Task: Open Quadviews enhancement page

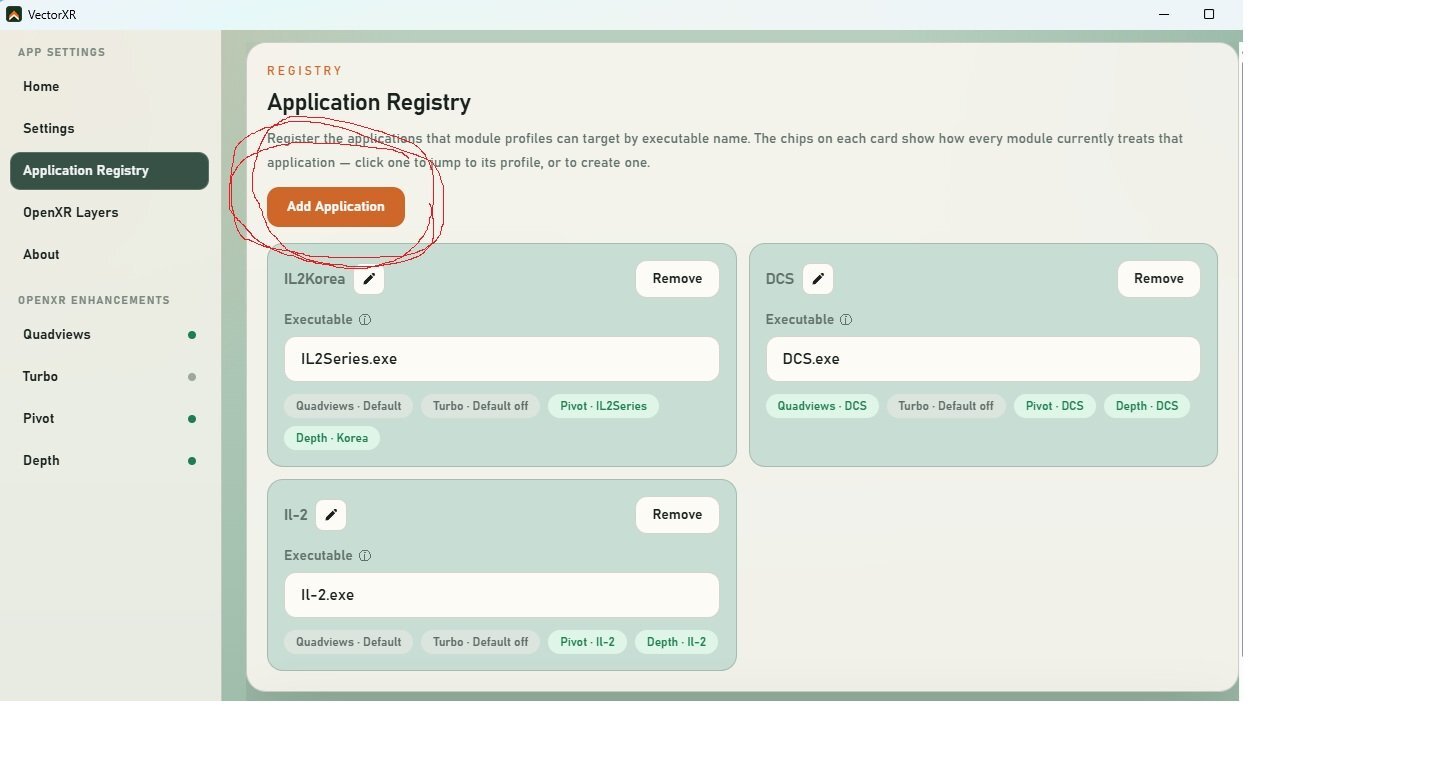Action: tap(109, 335)
